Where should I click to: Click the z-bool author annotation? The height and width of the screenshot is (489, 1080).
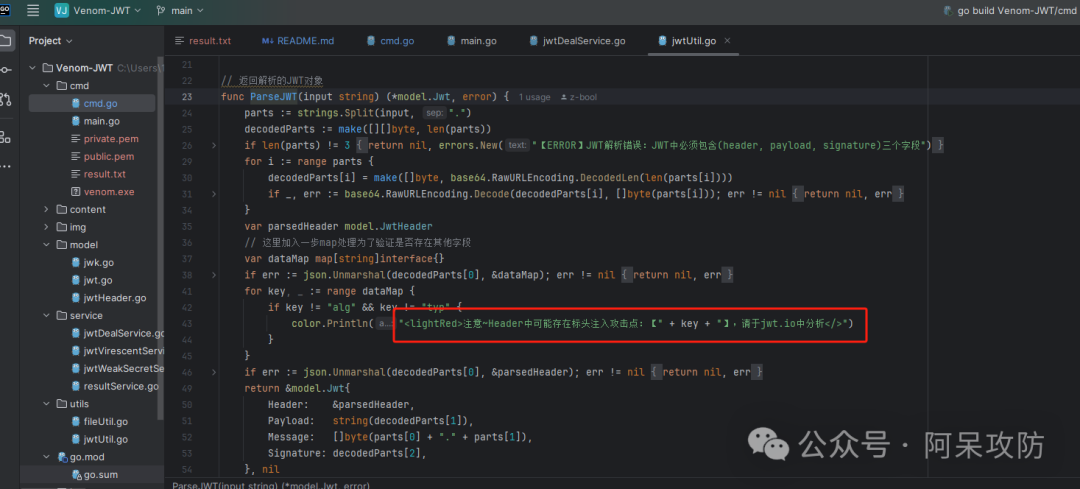point(579,97)
